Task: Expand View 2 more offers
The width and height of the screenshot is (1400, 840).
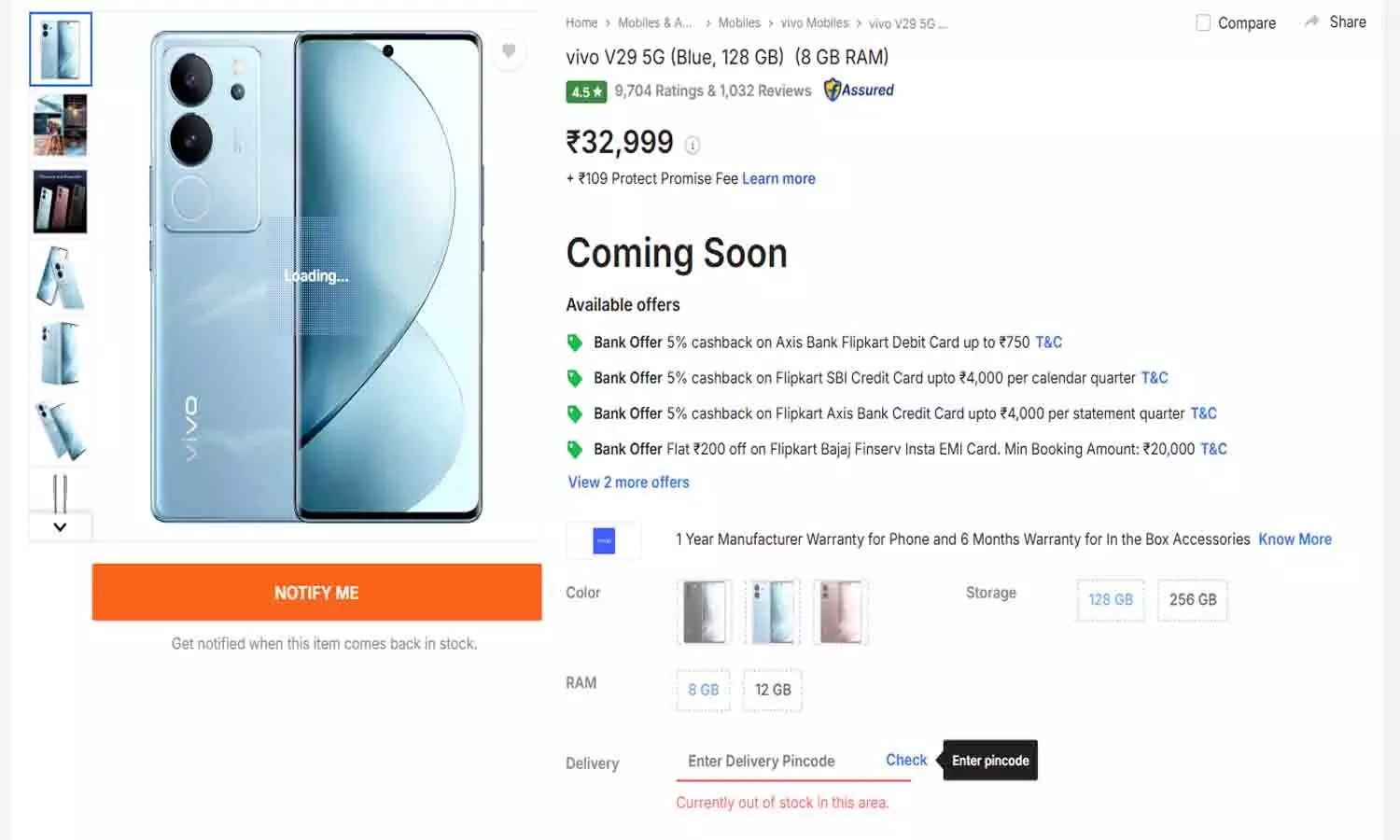Action: click(x=628, y=482)
